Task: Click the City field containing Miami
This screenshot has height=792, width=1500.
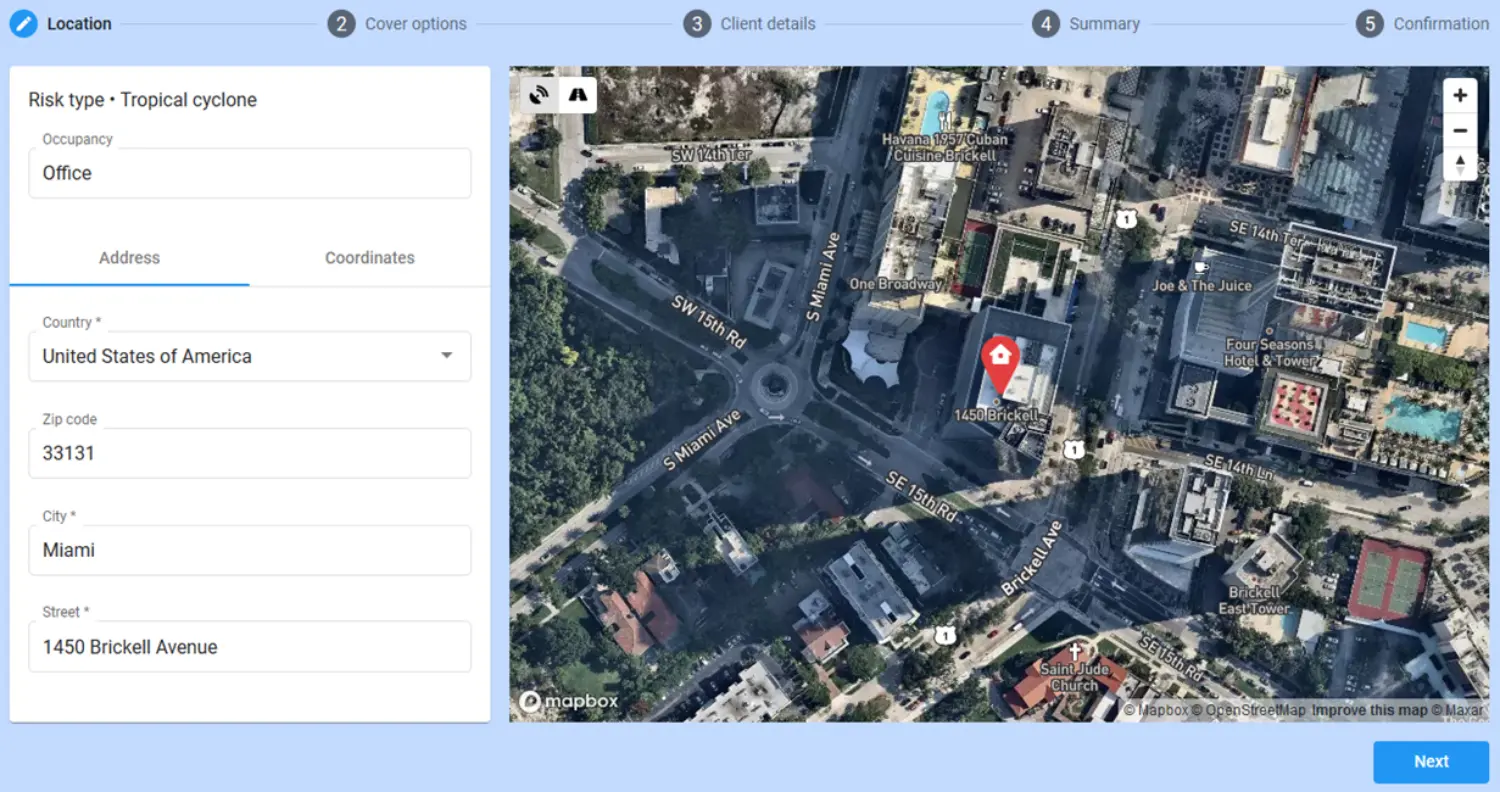Action: point(250,550)
